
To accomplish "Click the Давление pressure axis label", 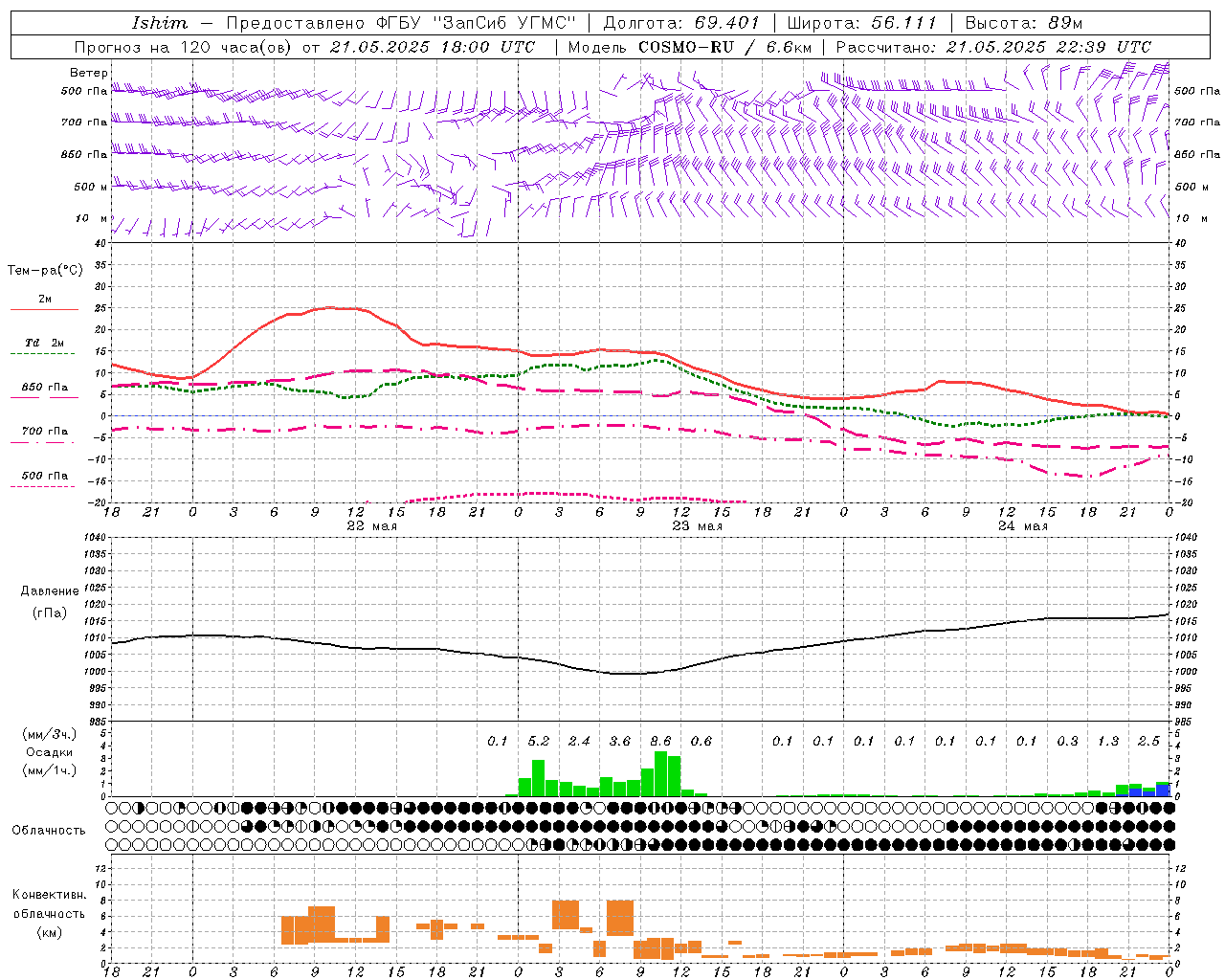I will pyautogui.click(x=50, y=591).
